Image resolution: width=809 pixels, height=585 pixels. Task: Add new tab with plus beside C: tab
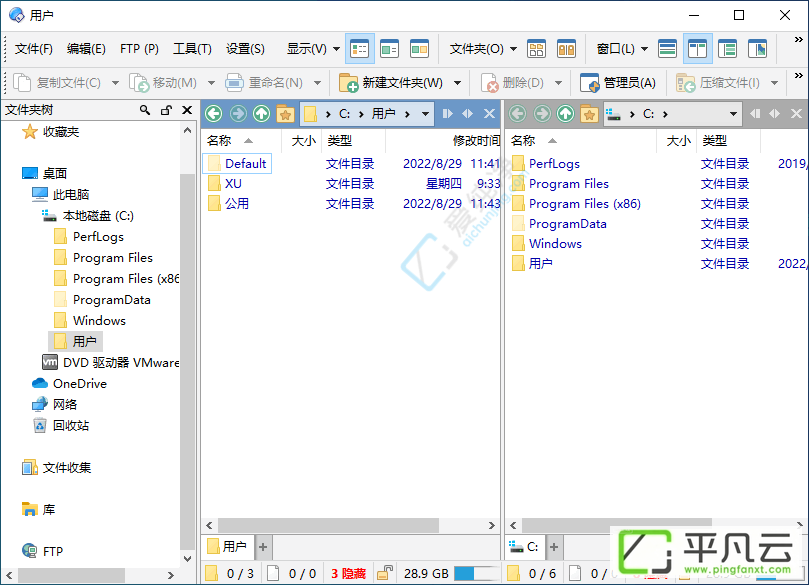pyautogui.click(x=554, y=547)
